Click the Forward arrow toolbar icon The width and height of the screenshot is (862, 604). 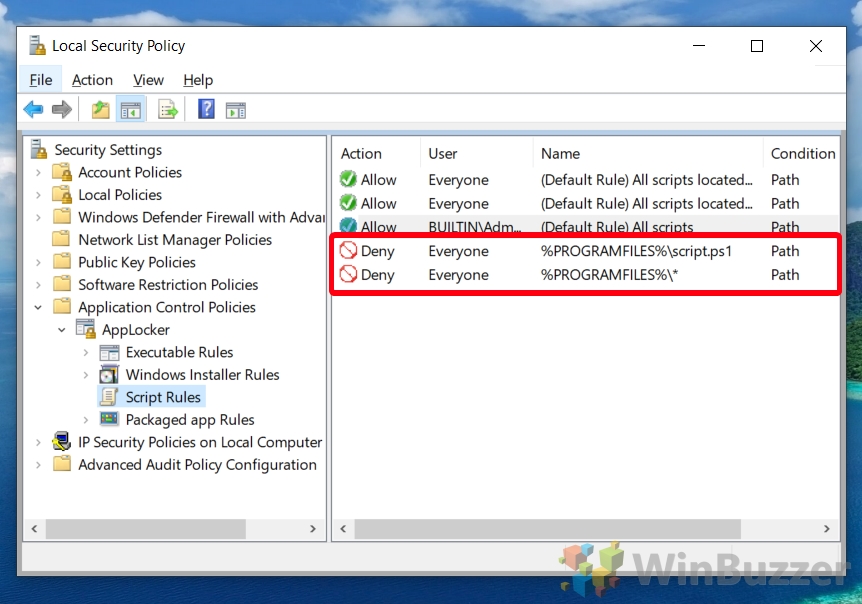click(x=62, y=110)
